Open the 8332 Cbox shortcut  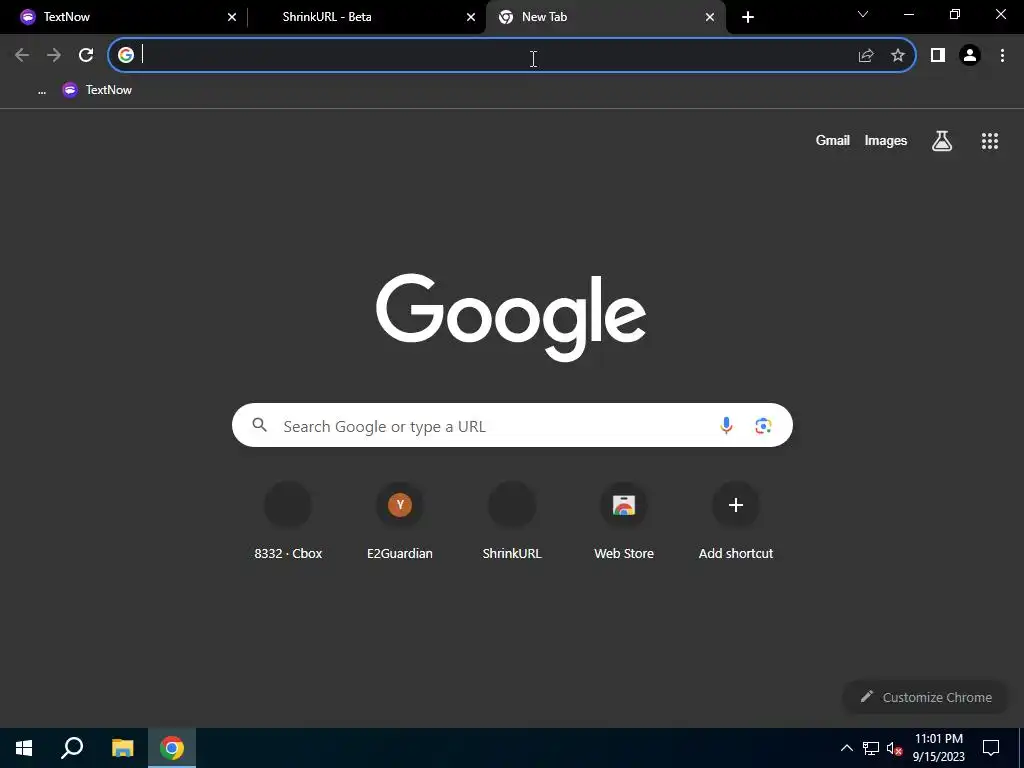click(x=288, y=521)
